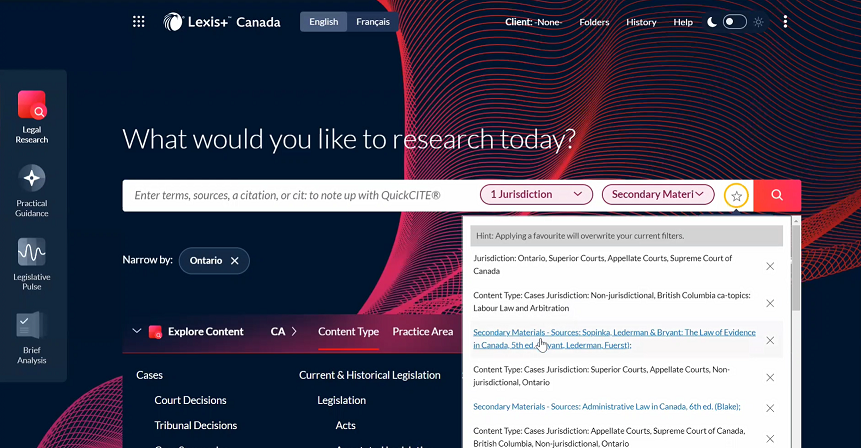This screenshot has width=861, height=448.
Task: Delete the last Appellate Courts favourite
Action: coord(770,439)
